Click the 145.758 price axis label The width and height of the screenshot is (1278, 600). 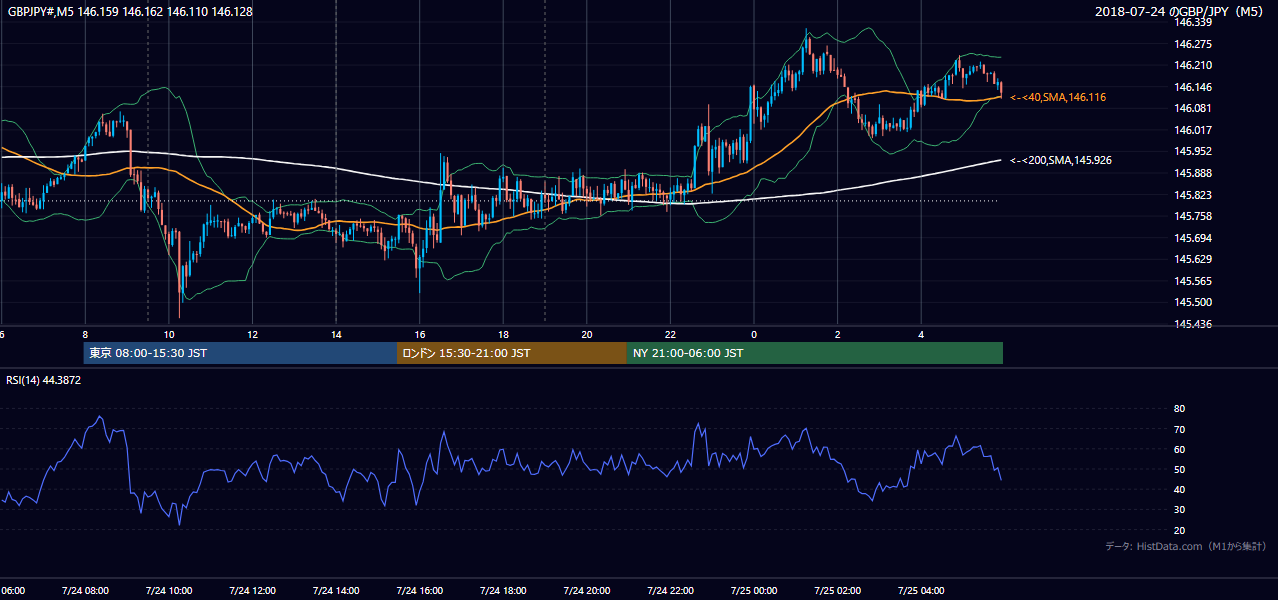(1192, 216)
